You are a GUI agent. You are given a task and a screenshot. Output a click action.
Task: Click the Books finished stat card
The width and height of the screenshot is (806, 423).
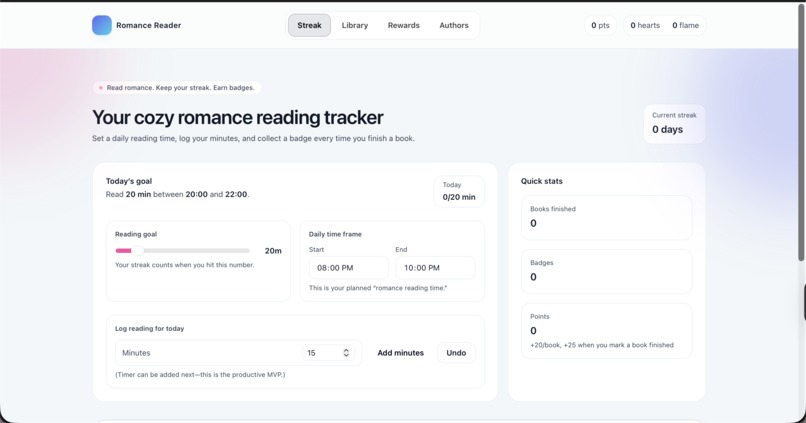point(607,217)
